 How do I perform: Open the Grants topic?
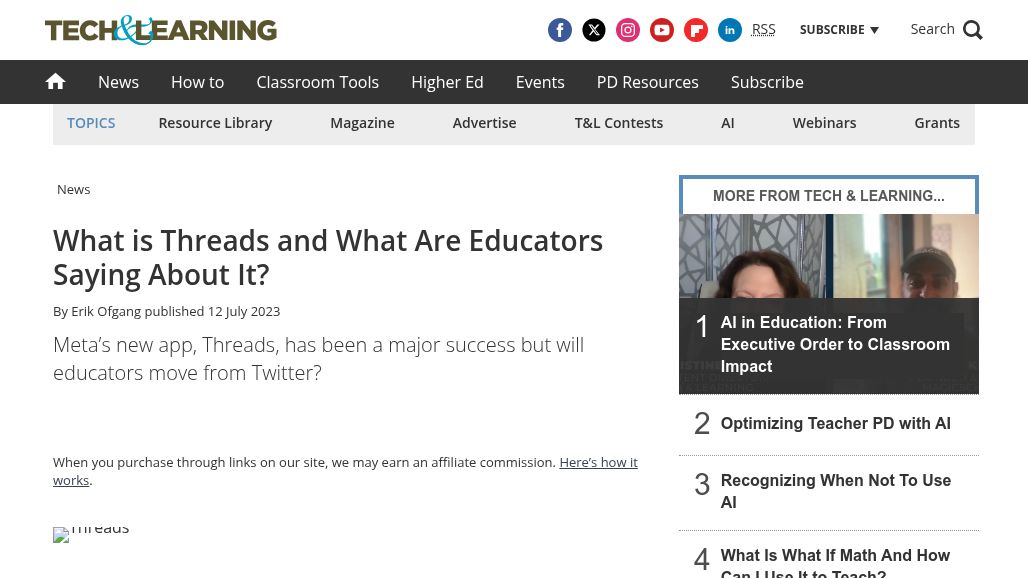[937, 123]
